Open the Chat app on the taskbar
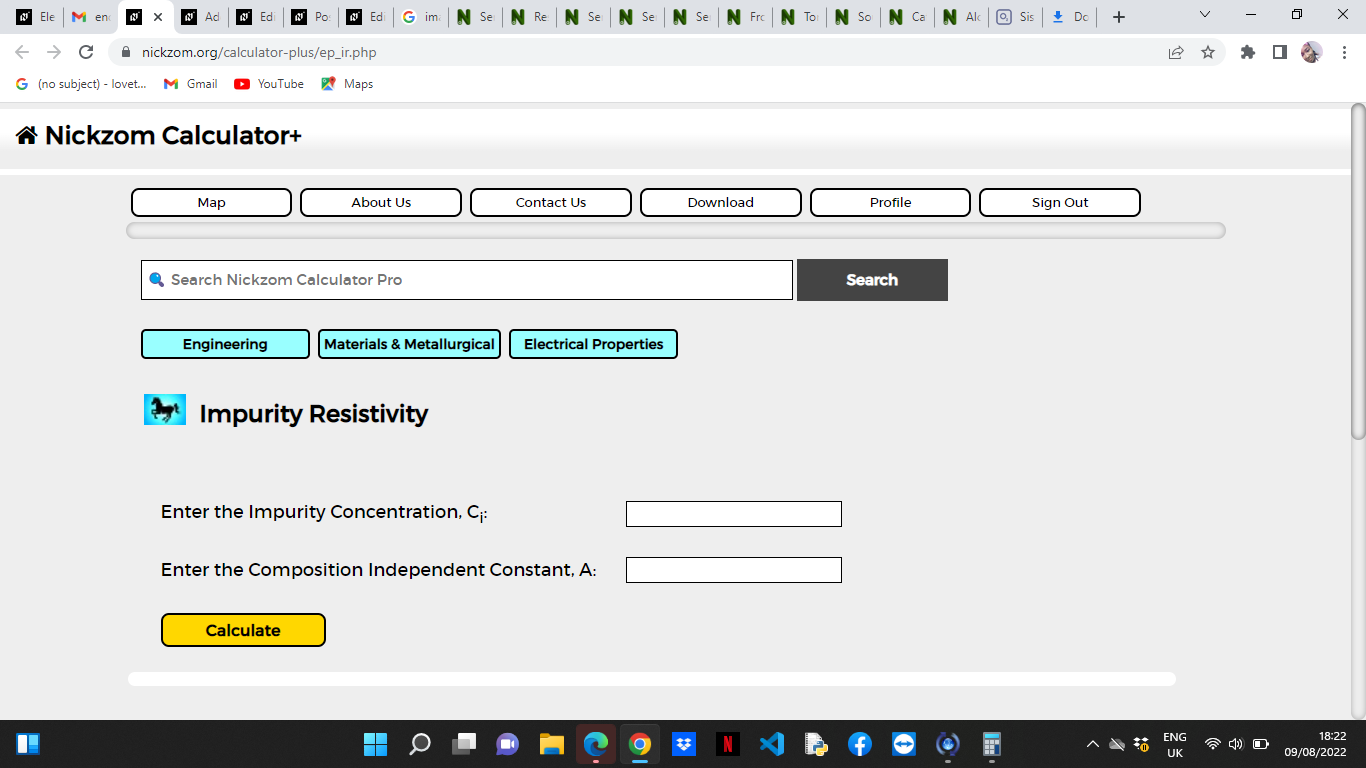This screenshot has height=768, width=1366. click(508, 744)
